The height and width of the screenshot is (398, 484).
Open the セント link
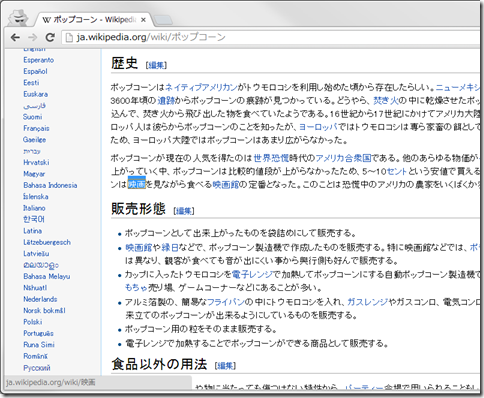point(396,171)
